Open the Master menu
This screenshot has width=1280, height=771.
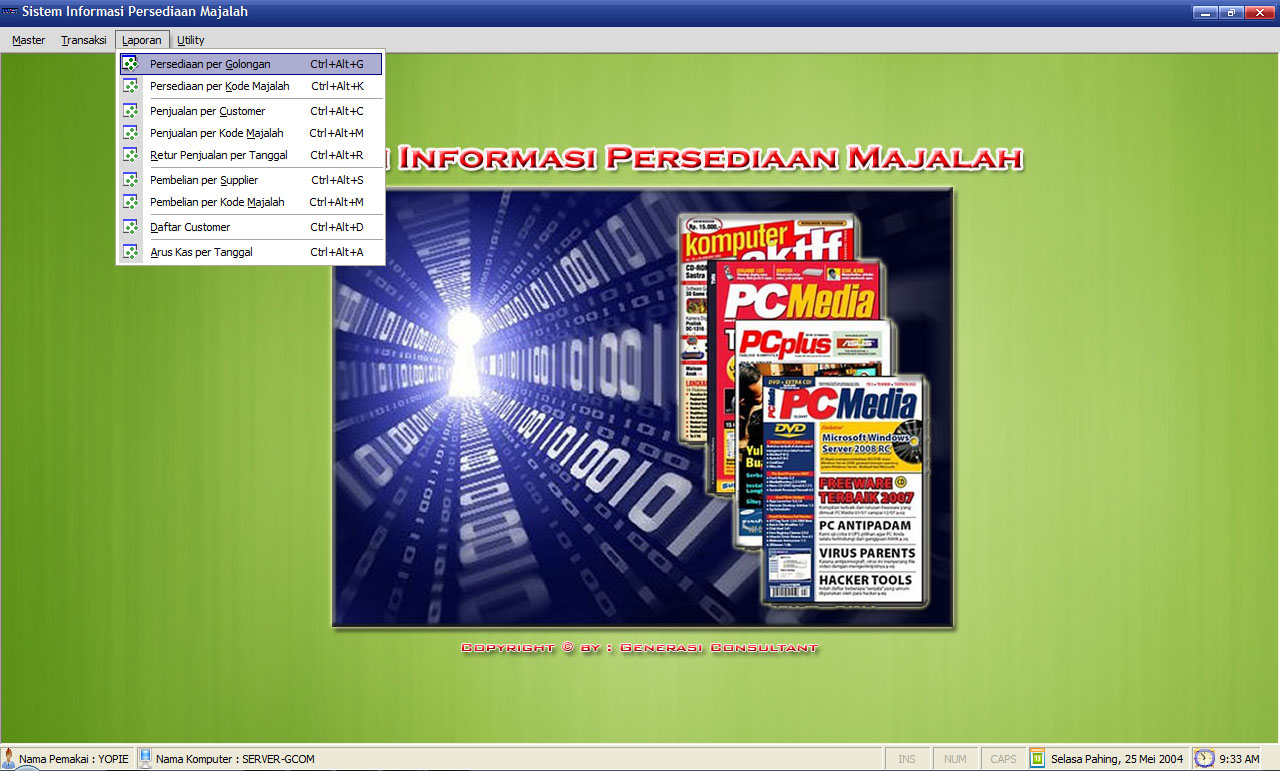tap(29, 40)
